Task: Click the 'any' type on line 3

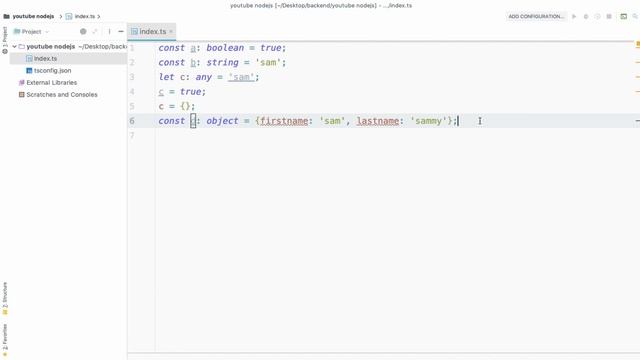Action: 203,77
